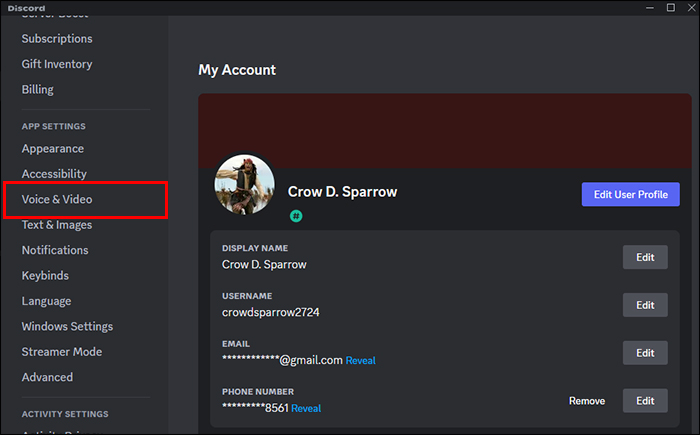Image resolution: width=700 pixels, height=435 pixels.
Task: Open Notifications settings
Action: (55, 250)
